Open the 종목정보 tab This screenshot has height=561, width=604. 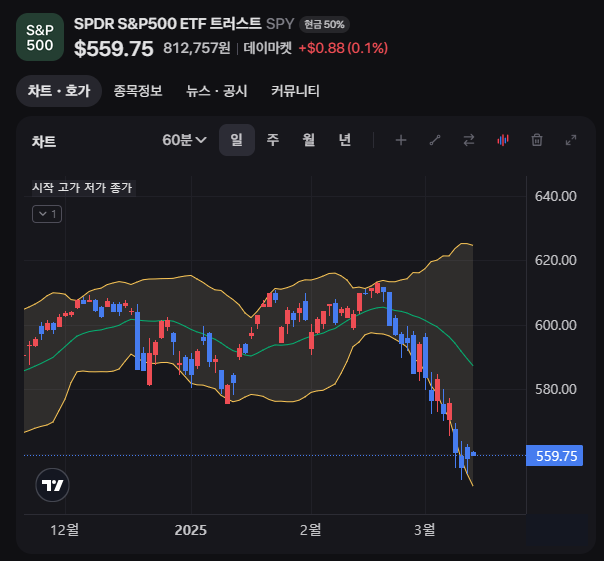click(138, 91)
